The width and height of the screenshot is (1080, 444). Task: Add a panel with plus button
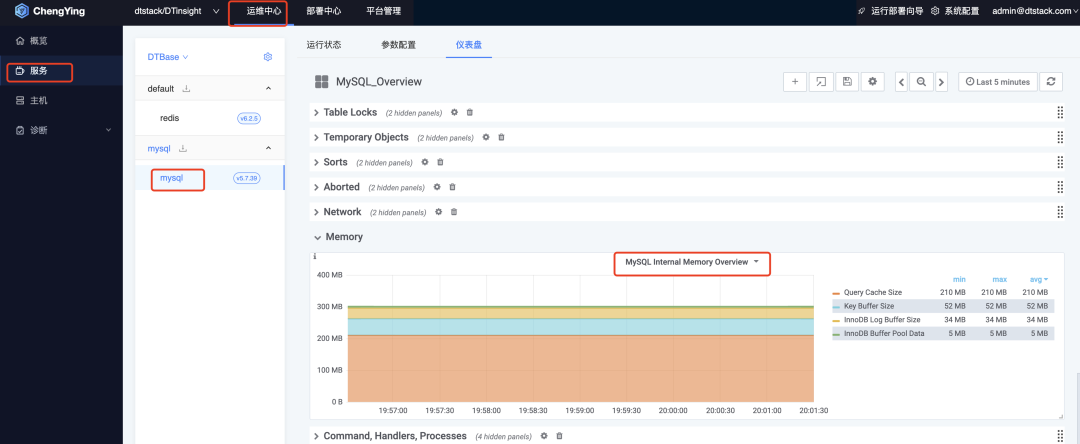pos(794,81)
